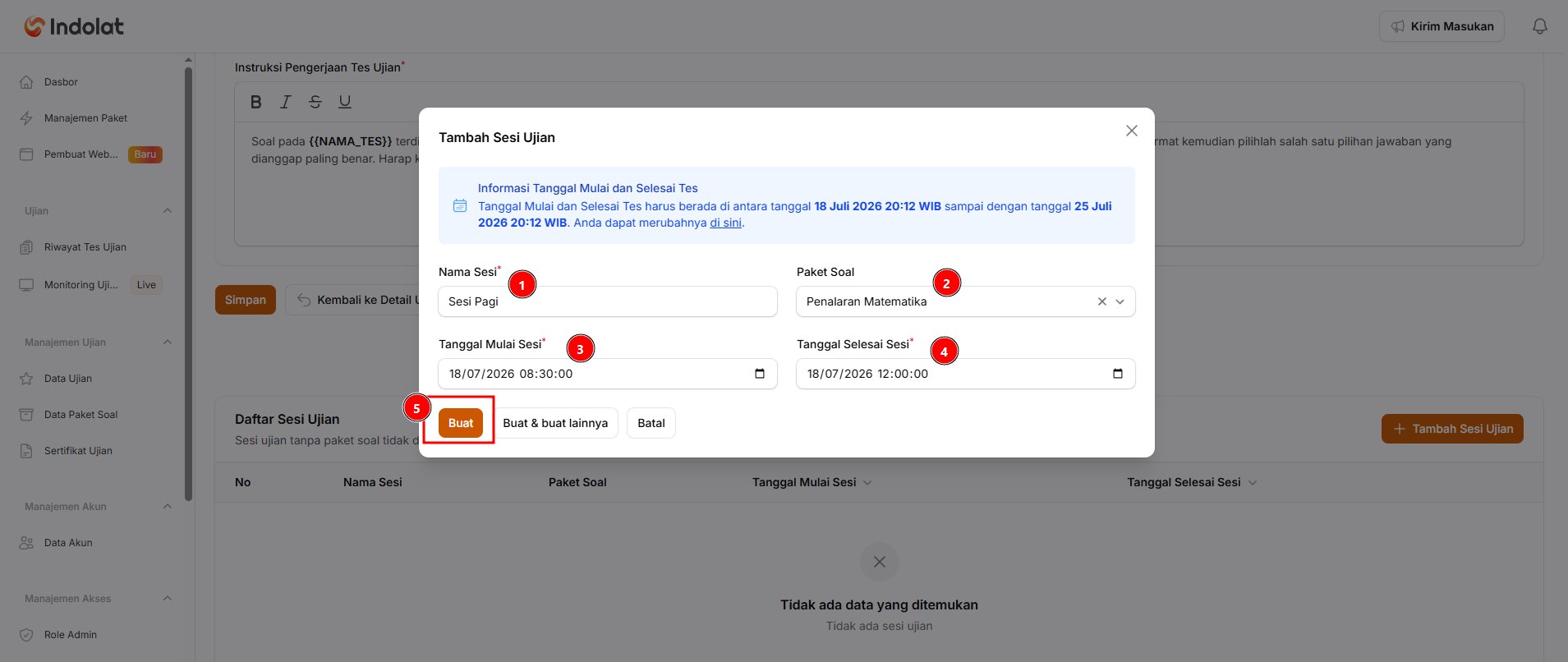1568x662 pixels.
Task: Click the Riwayat Tes Ujian clipboard icon
Action: point(26,247)
